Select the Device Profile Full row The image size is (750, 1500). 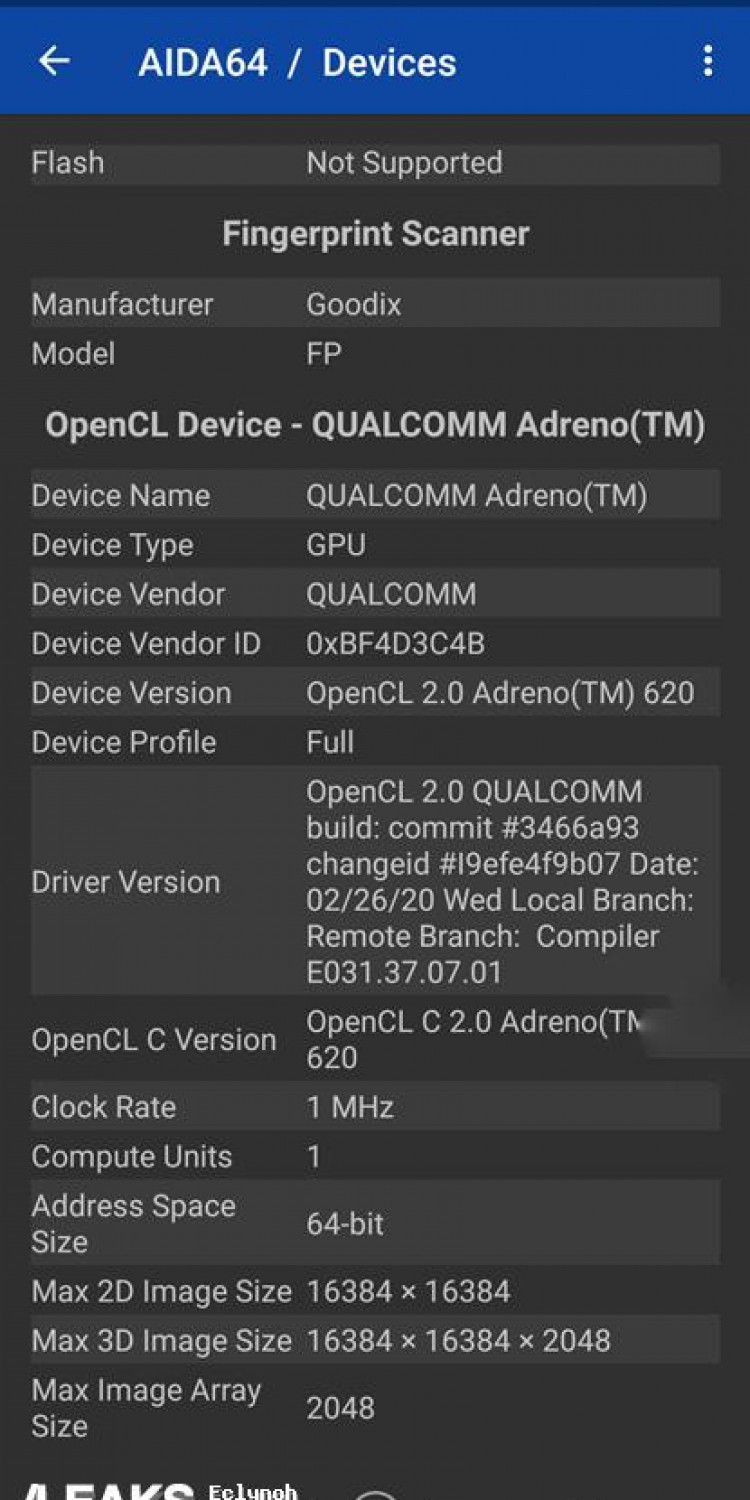pos(375,741)
